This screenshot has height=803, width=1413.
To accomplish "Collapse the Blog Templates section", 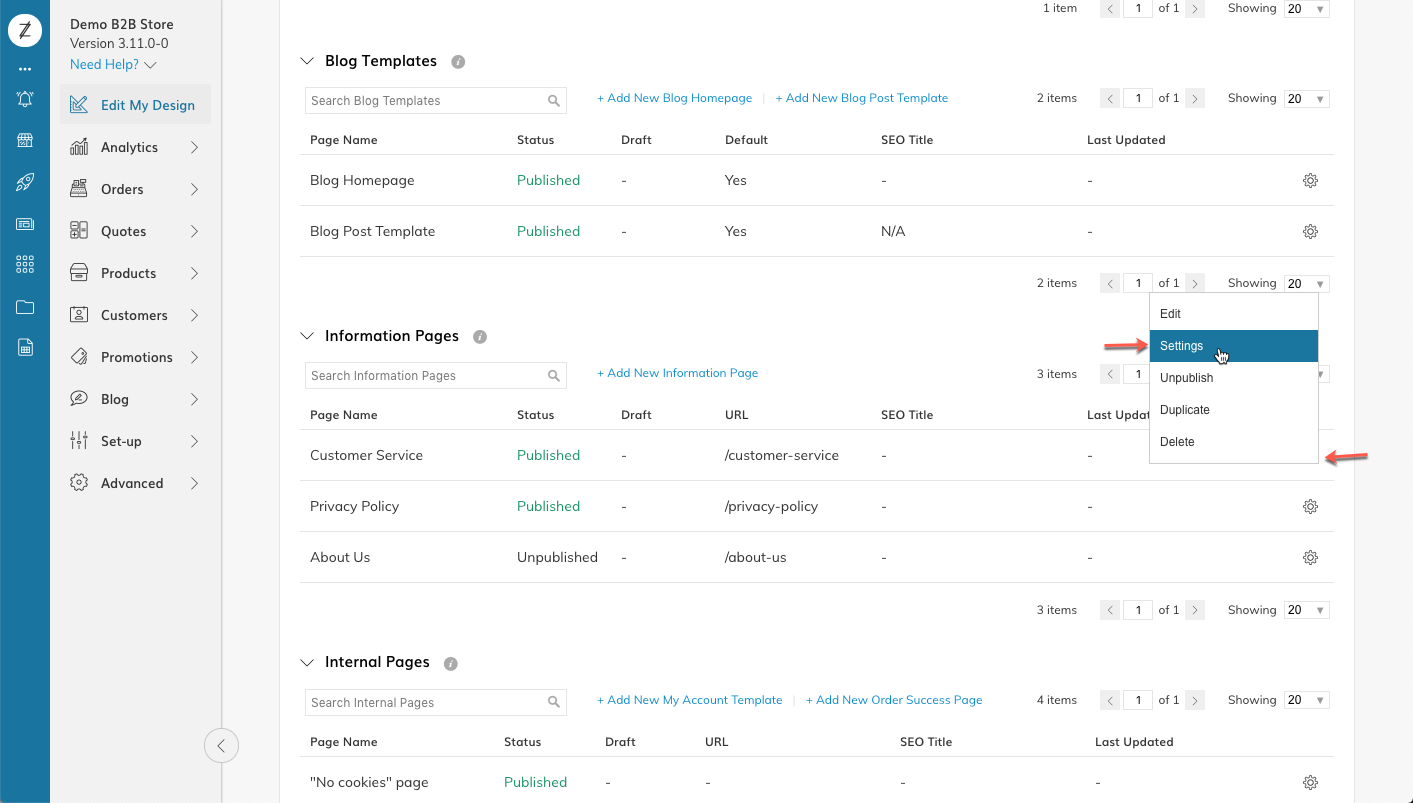I will (x=307, y=61).
